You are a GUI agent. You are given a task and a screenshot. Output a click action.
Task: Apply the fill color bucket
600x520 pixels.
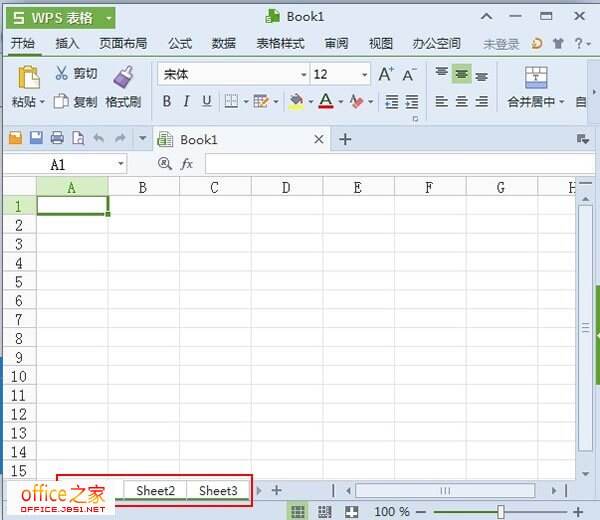[x=297, y=101]
